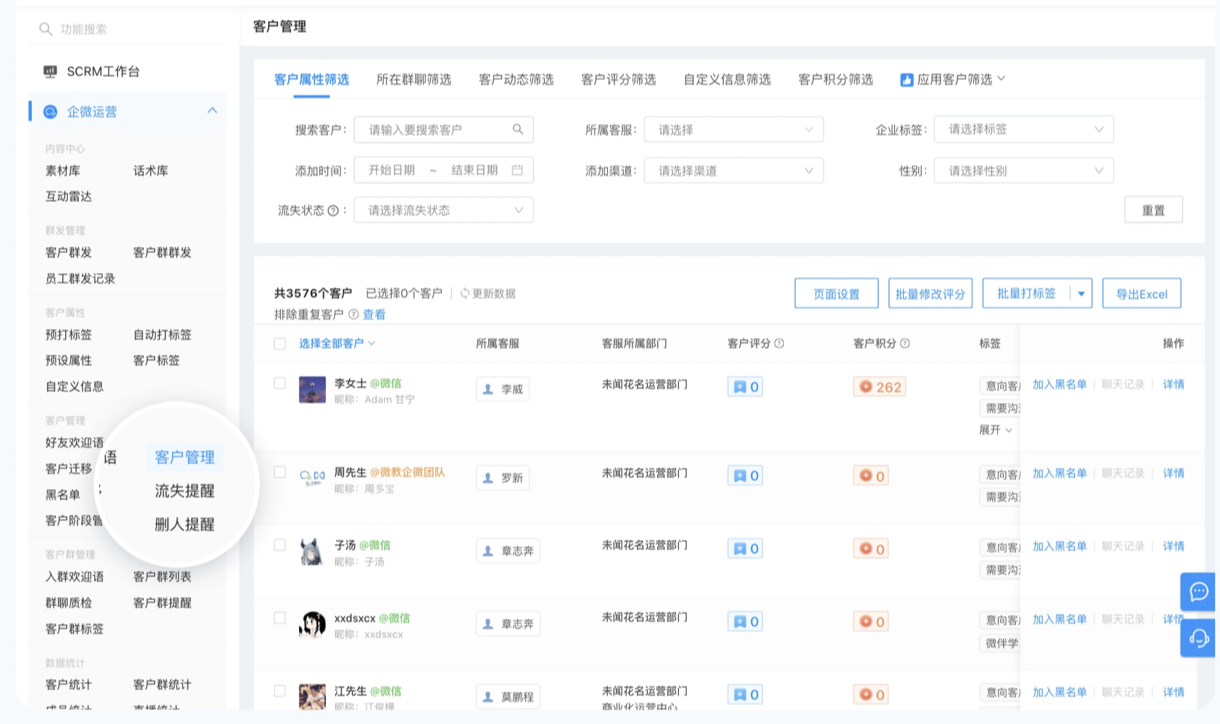
Task: Click the calendar icon in 添加时间 date range
Action: coord(517,170)
